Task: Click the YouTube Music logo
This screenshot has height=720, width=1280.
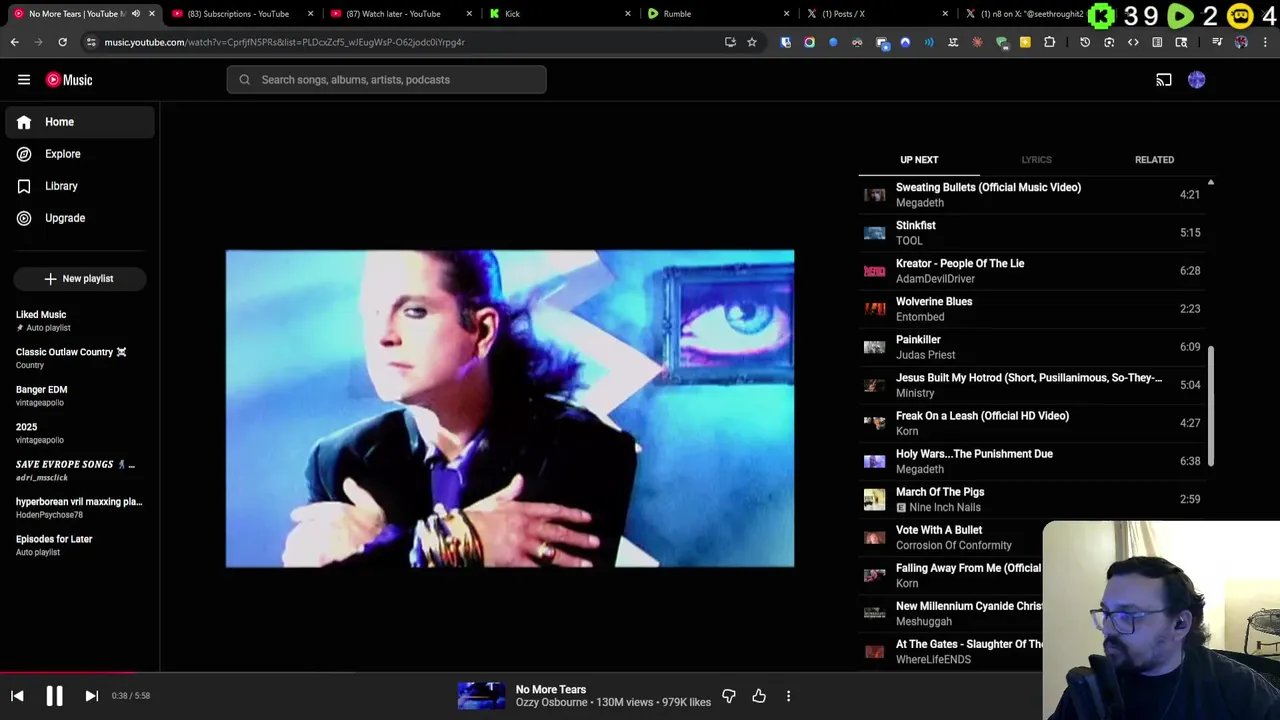Action: (69, 80)
